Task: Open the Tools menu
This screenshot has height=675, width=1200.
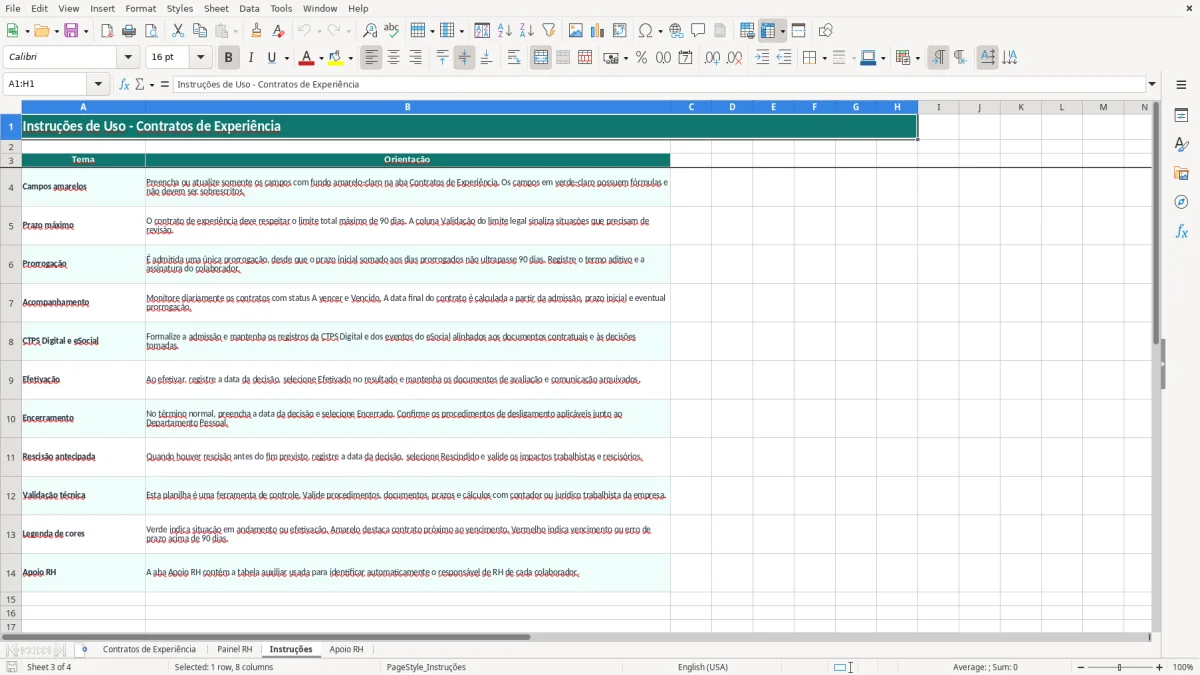Action: (281, 8)
